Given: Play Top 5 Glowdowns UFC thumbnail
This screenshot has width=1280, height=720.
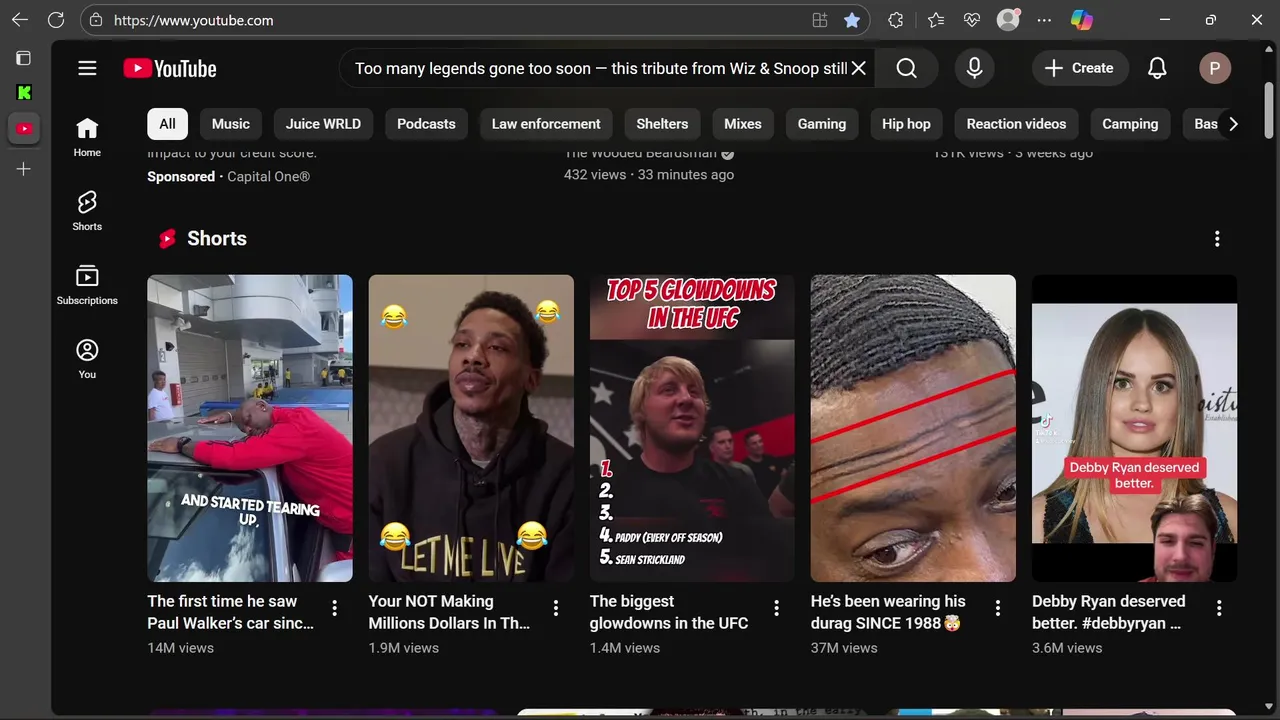Looking at the screenshot, I should click(x=692, y=428).
